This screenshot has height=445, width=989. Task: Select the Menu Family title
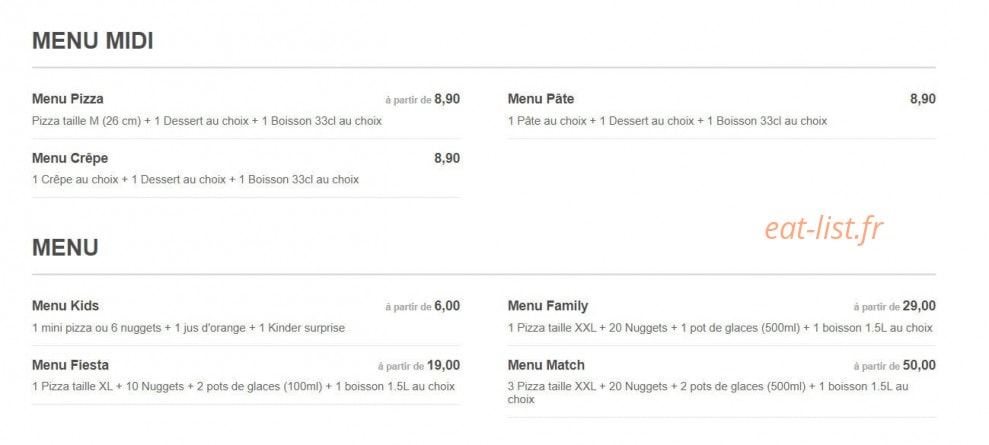click(x=547, y=306)
